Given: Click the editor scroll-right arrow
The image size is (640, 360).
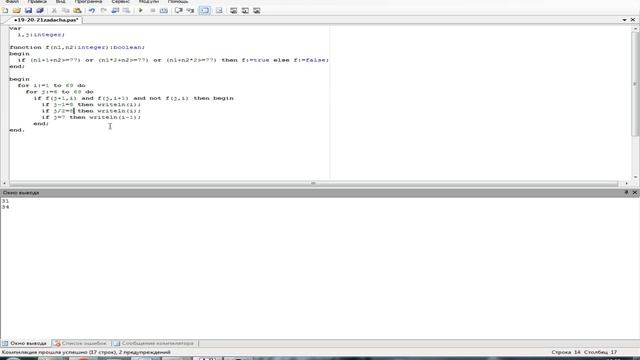Looking at the screenshot, I should click(627, 183).
